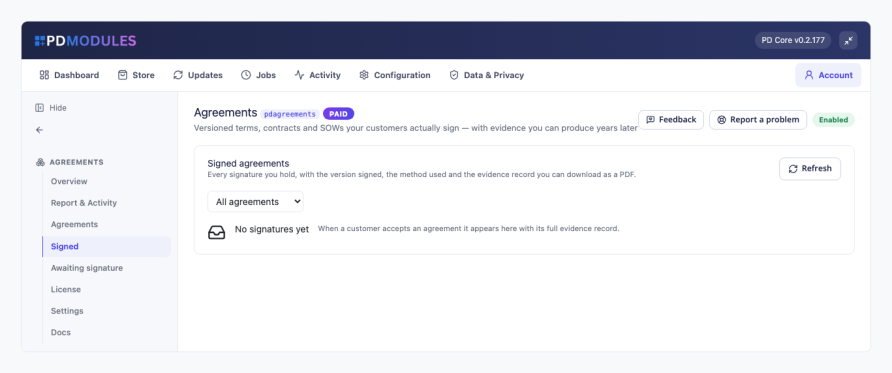This screenshot has width=892, height=373.
Task: Click the circular arrows icon in the Refresh button
Action: click(793, 169)
